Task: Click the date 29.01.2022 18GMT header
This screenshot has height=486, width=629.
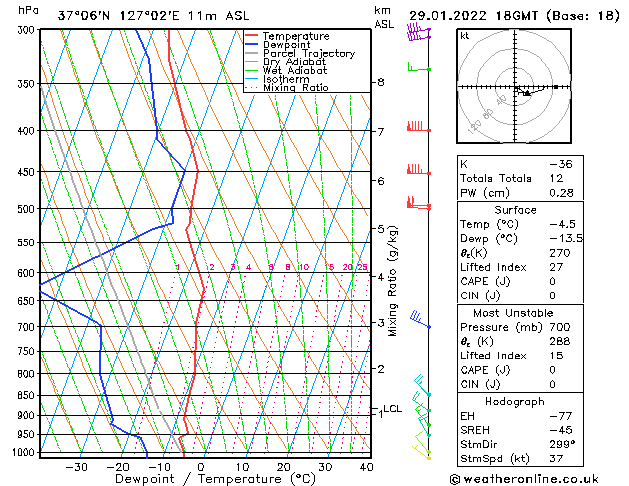Action: click(x=514, y=16)
